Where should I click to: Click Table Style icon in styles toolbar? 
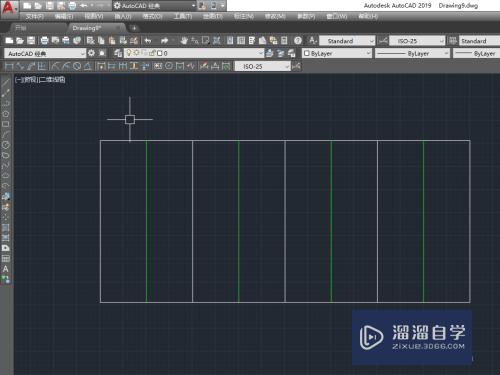(x=452, y=41)
